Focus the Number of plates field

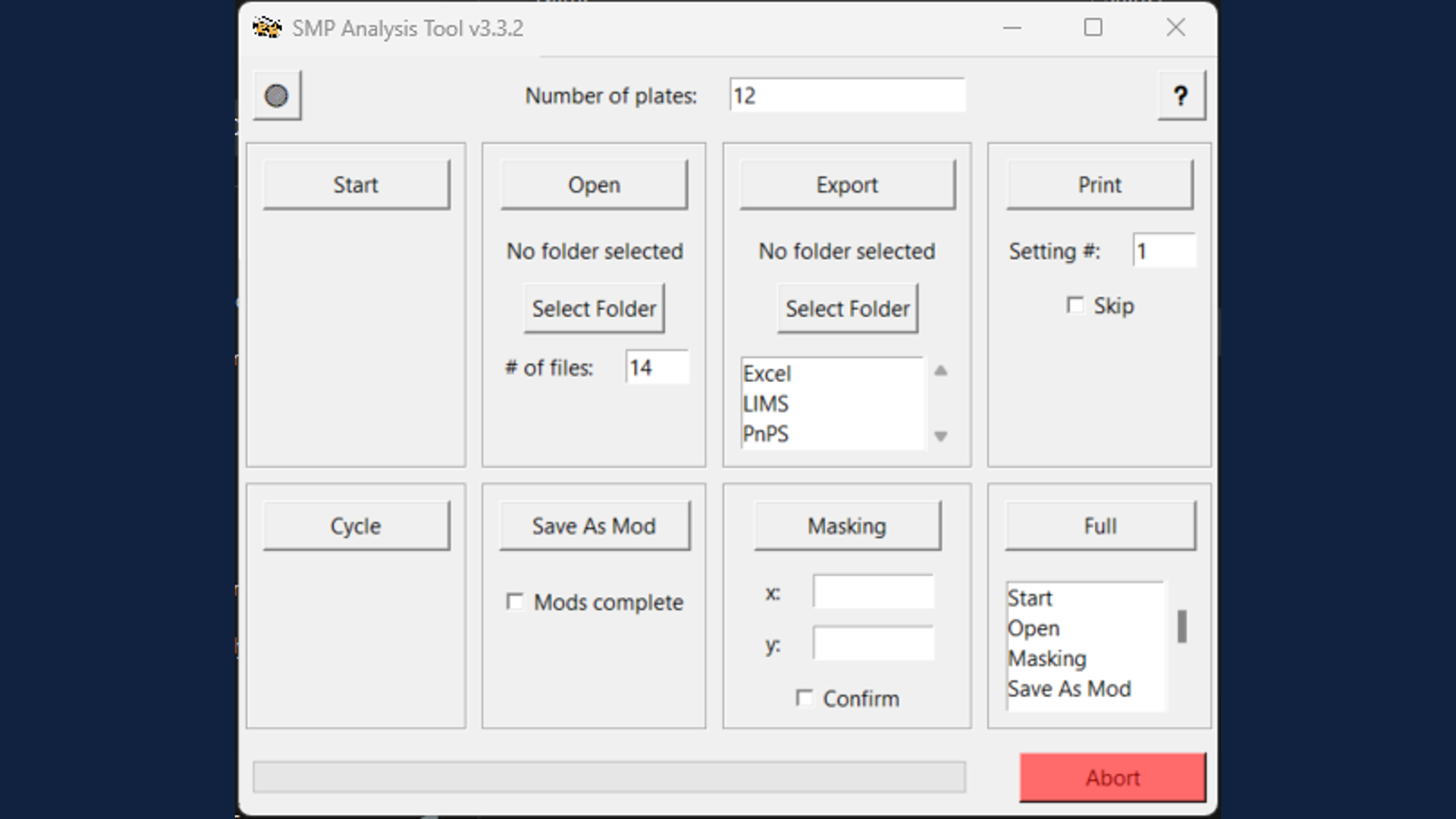click(x=846, y=96)
